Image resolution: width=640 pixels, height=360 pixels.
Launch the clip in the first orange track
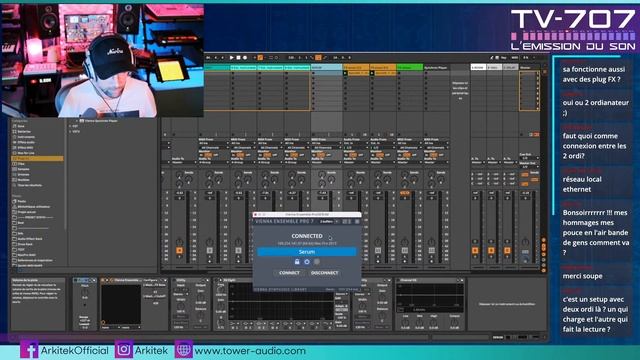tap(345, 73)
